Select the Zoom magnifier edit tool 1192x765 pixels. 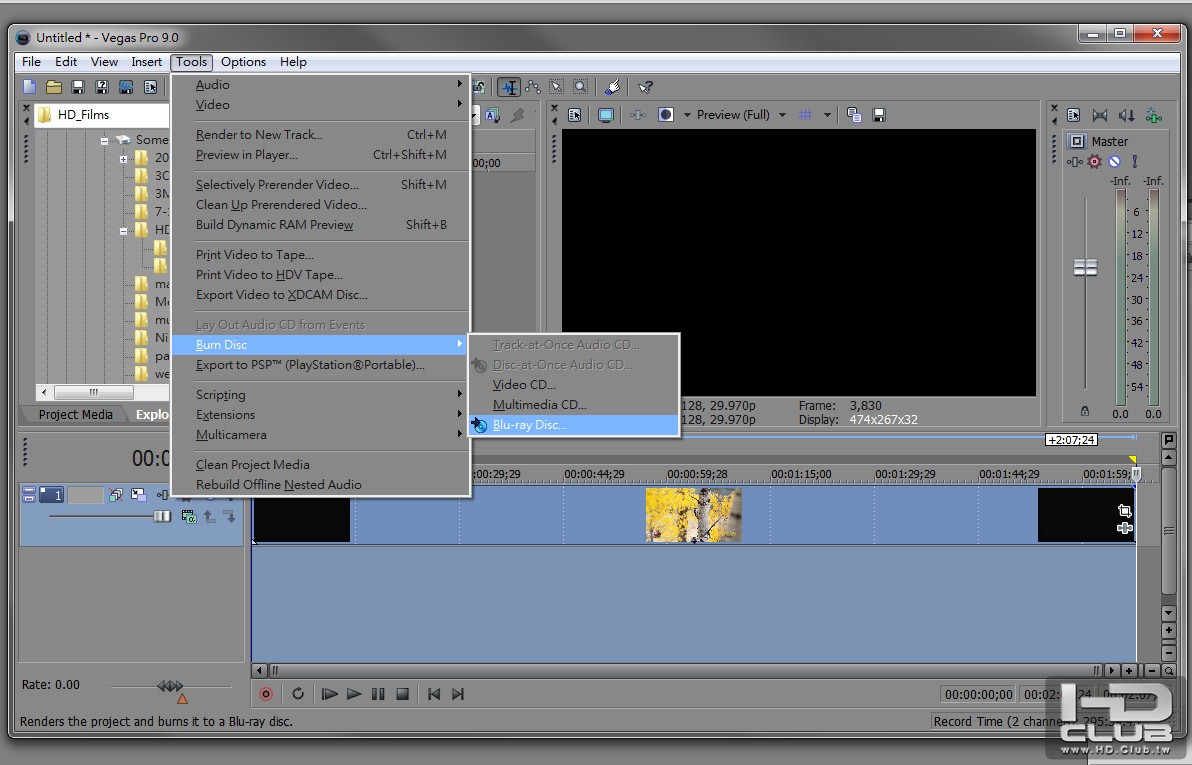[x=581, y=88]
